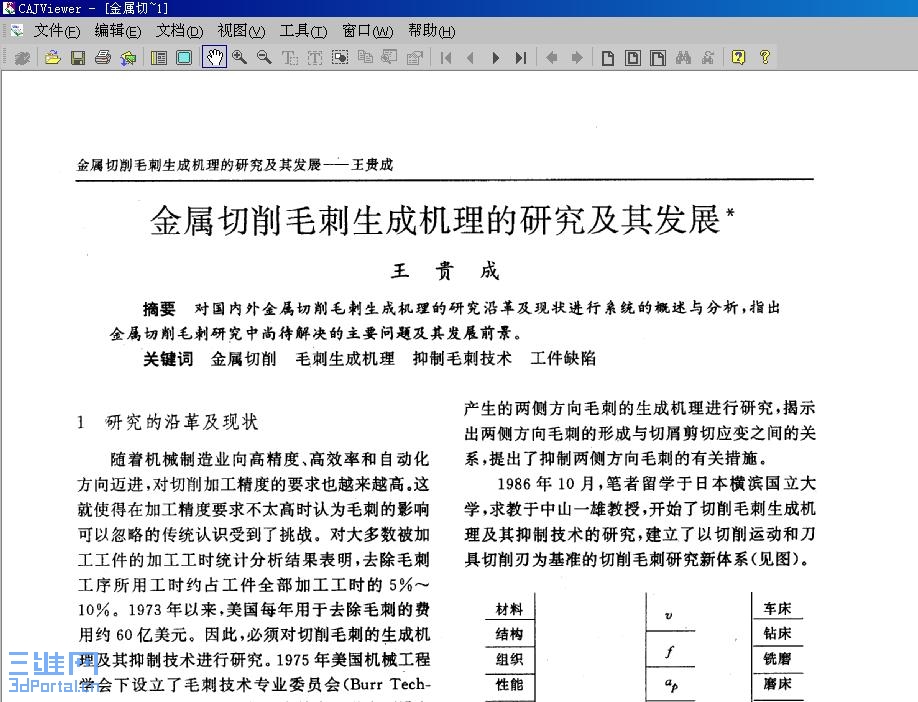Viewport: 918px width, 702px height.
Task: Open the 窗口(W) menu
Action: [x=368, y=31]
